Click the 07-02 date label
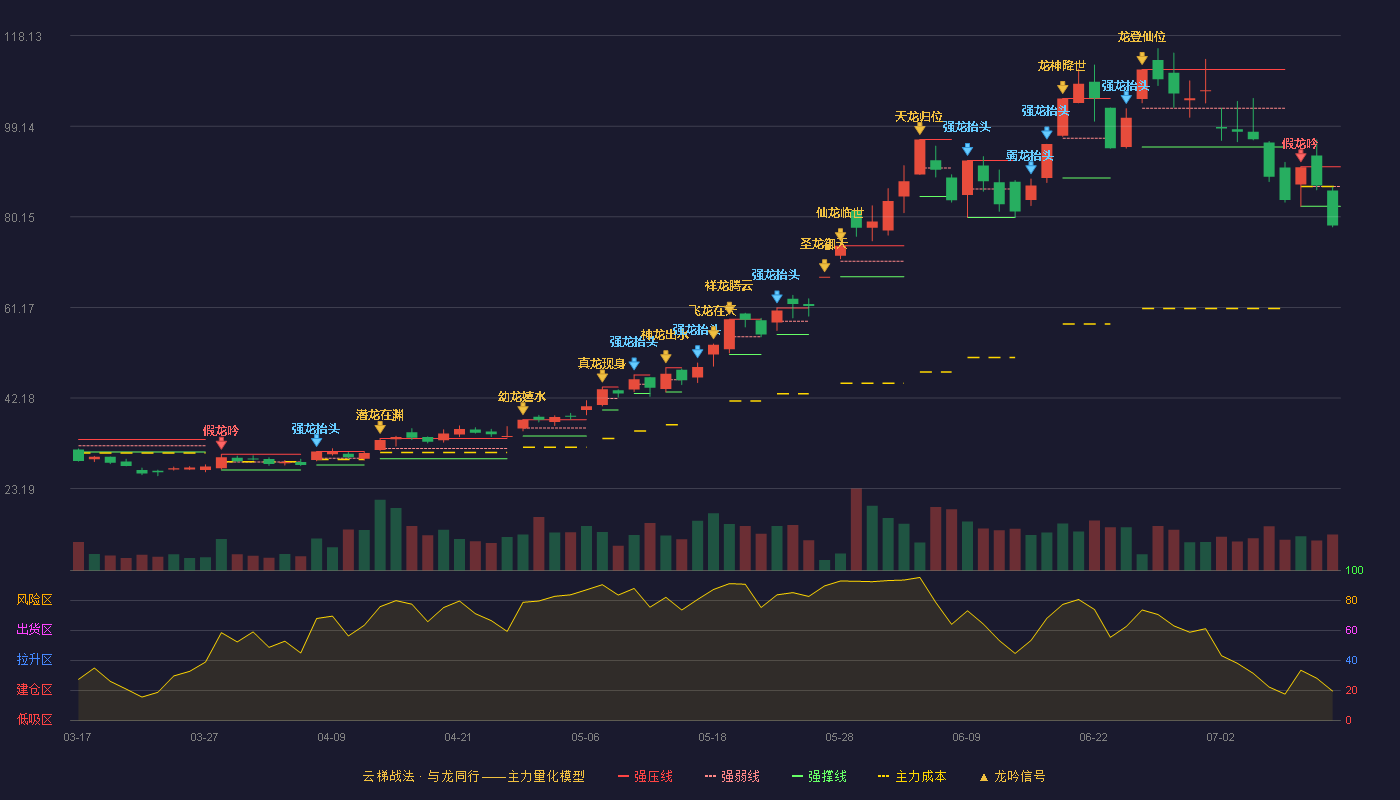1400x800 pixels. tap(1220, 737)
